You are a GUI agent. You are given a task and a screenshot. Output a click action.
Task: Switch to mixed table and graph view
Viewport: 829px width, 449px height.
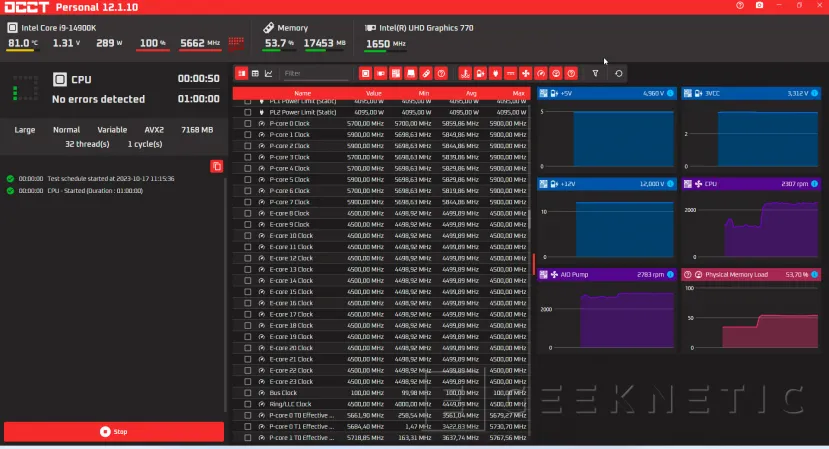coord(242,74)
